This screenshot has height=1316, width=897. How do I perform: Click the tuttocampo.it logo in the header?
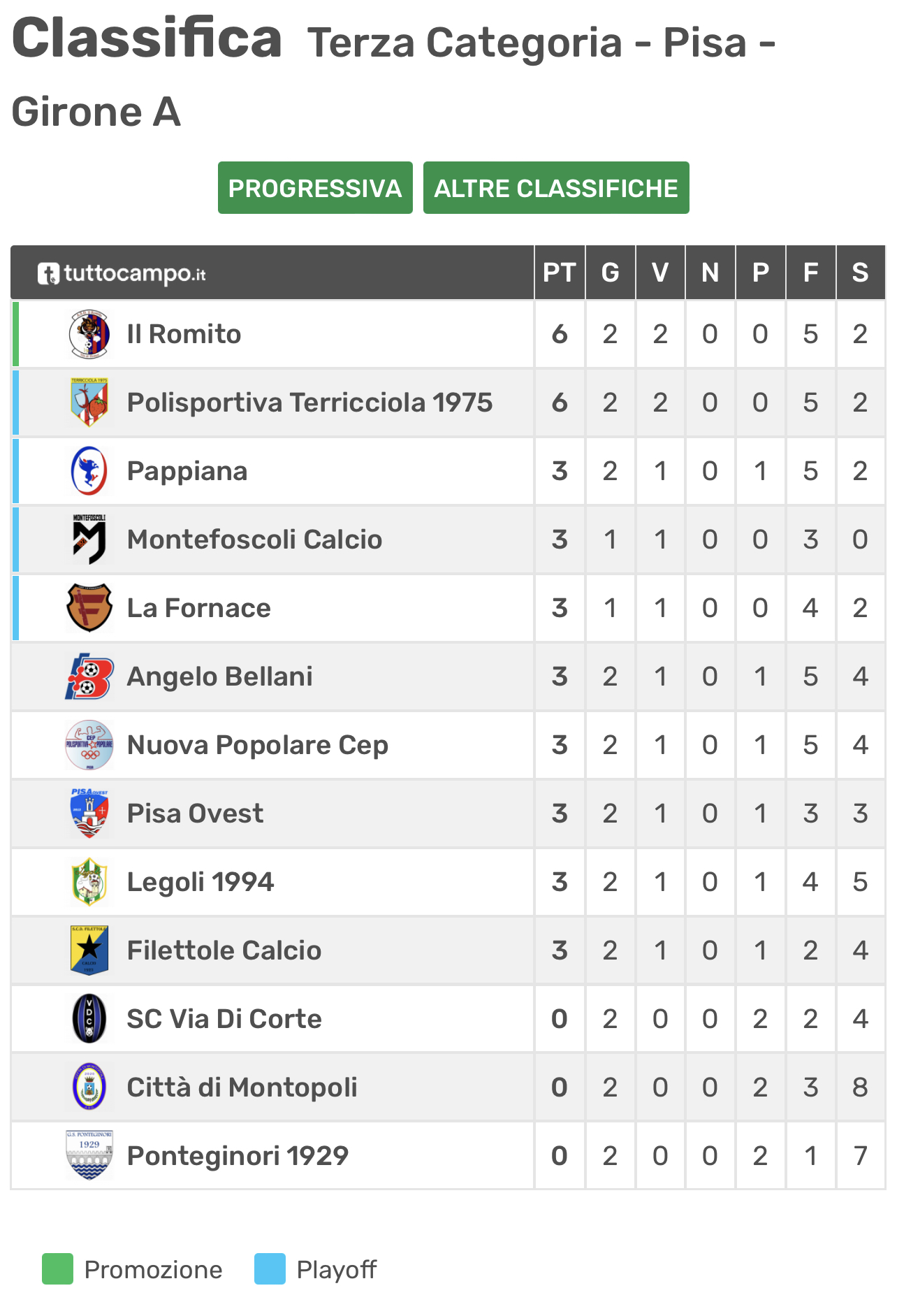tap(122, 273)
